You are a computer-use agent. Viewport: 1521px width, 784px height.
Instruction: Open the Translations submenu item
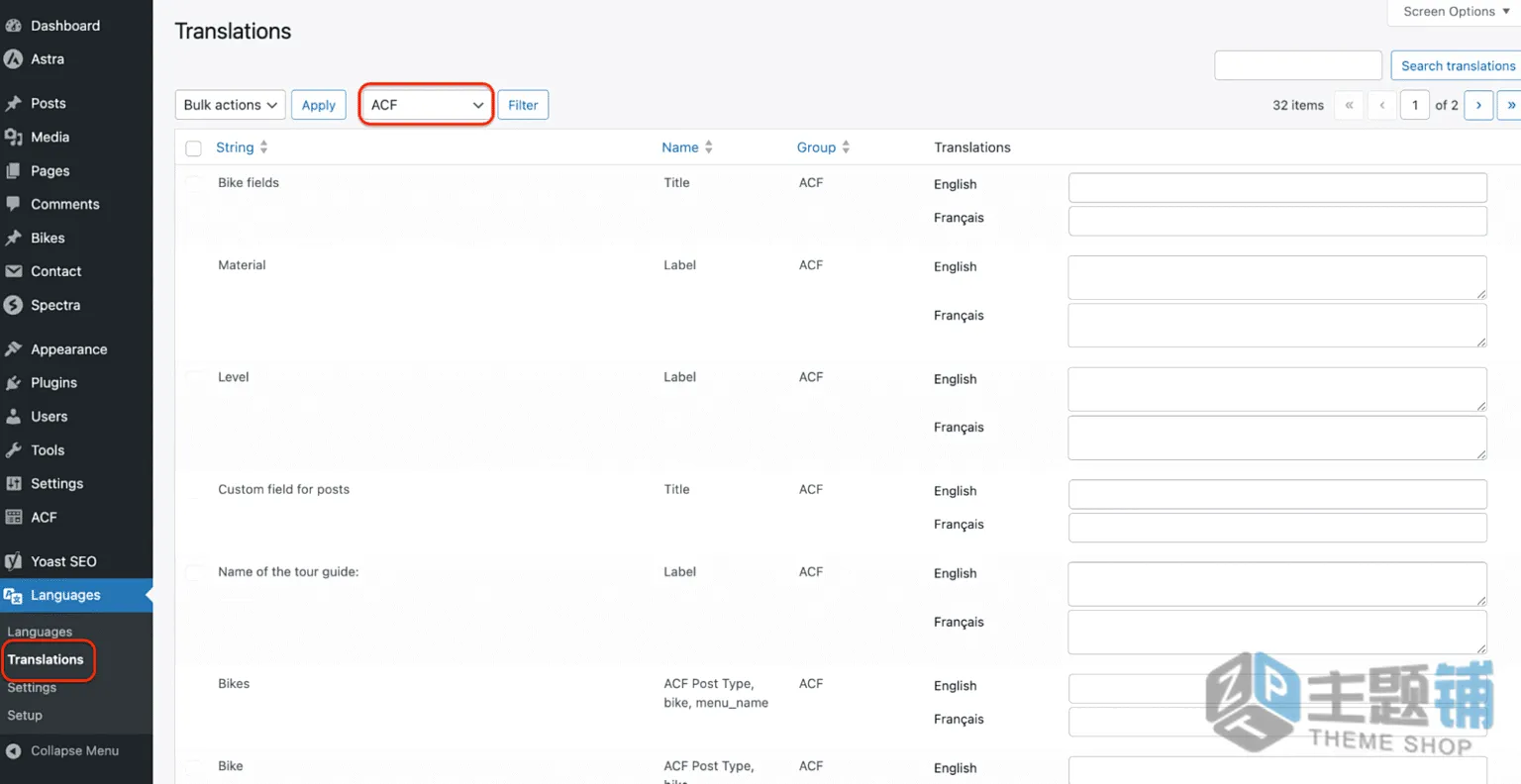pos(46,659)
